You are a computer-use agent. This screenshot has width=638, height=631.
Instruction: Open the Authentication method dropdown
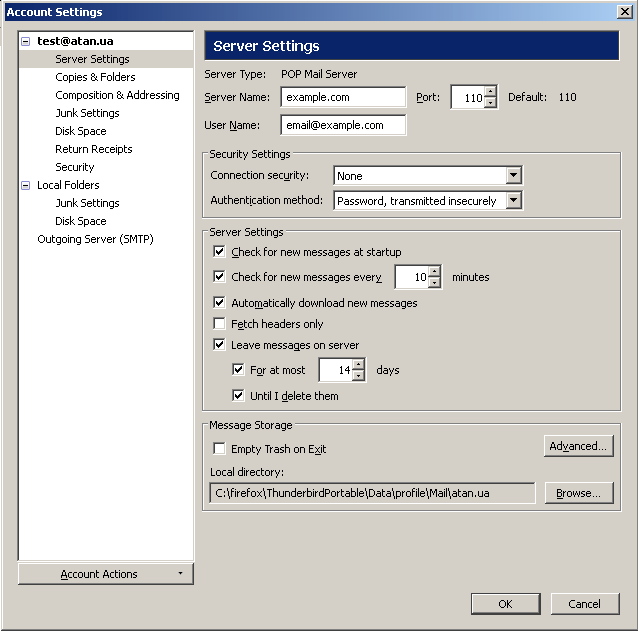tap(513, 201)
